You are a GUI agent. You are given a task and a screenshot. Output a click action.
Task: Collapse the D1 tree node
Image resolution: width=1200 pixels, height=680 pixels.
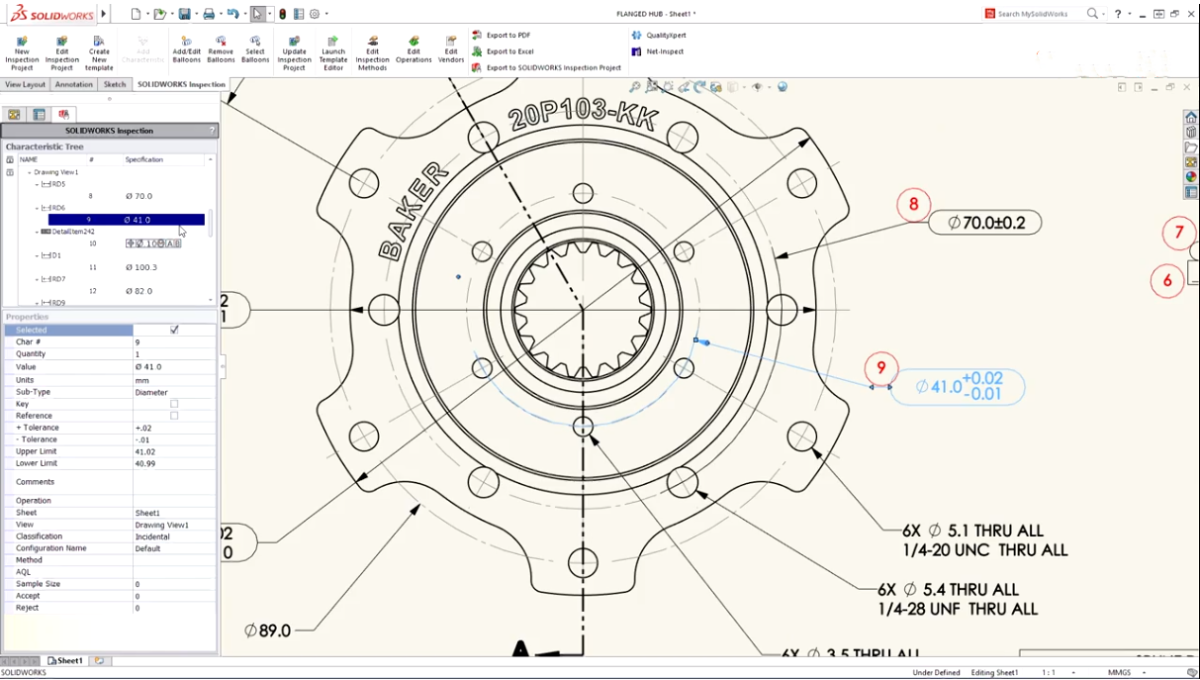pyautogui.click(x=37, y=256)
